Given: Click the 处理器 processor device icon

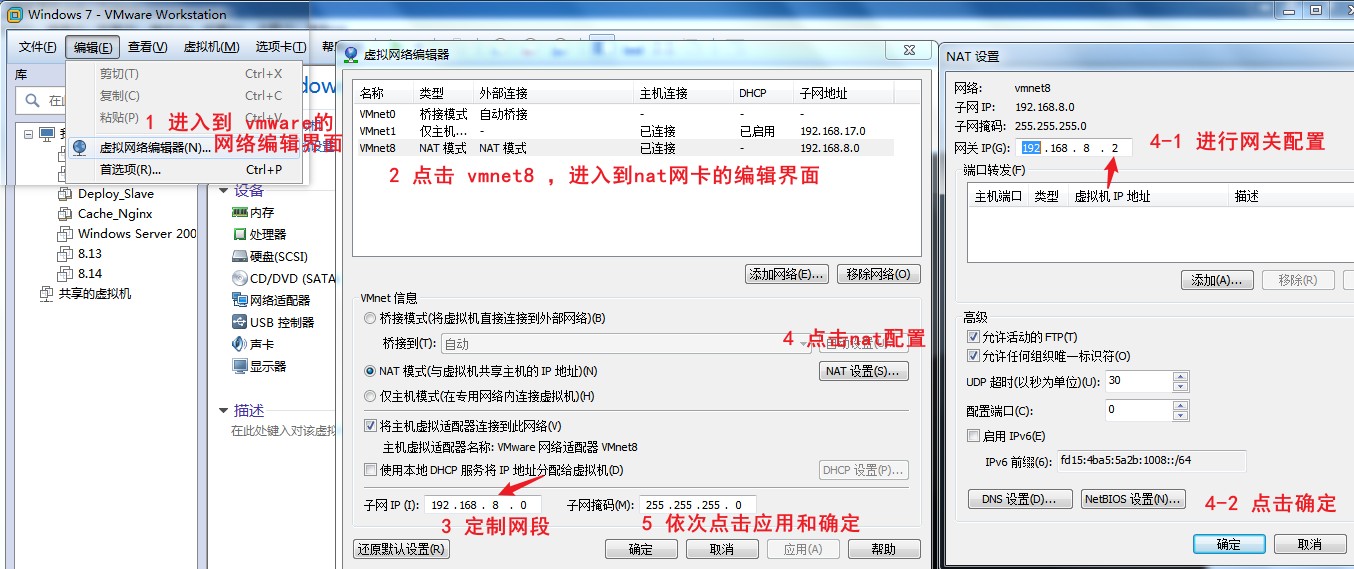Looking at the screenshot, I should [x=240, y=234].
